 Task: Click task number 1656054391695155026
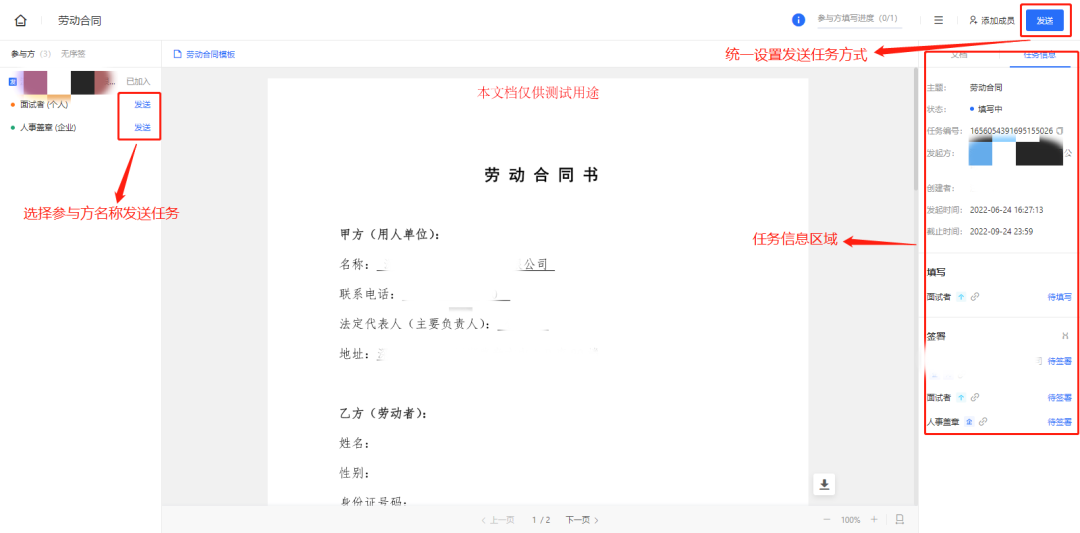pos(1011,130)
